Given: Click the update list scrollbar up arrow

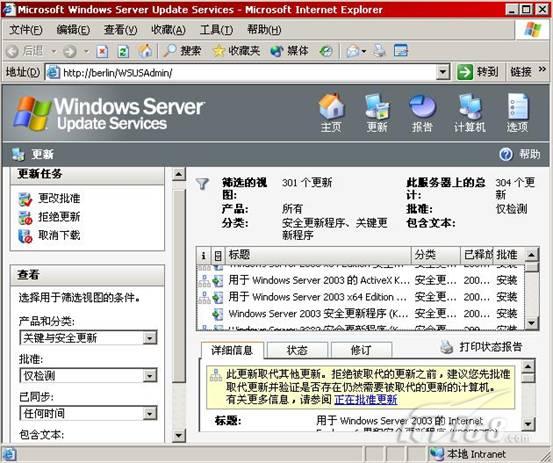Looking at the screenshot, I should (532, 255).
